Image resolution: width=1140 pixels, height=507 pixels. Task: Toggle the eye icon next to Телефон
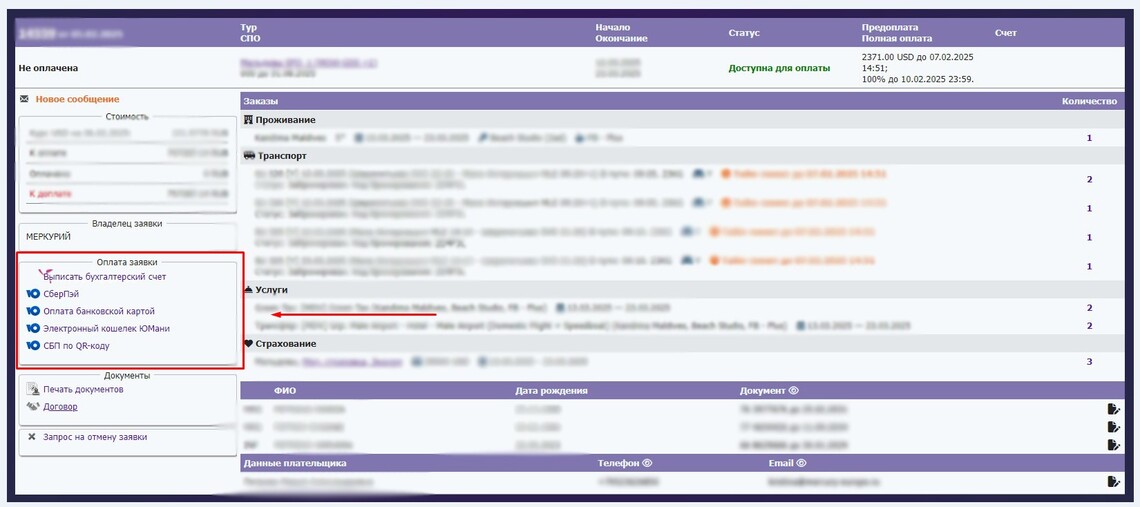647,463
